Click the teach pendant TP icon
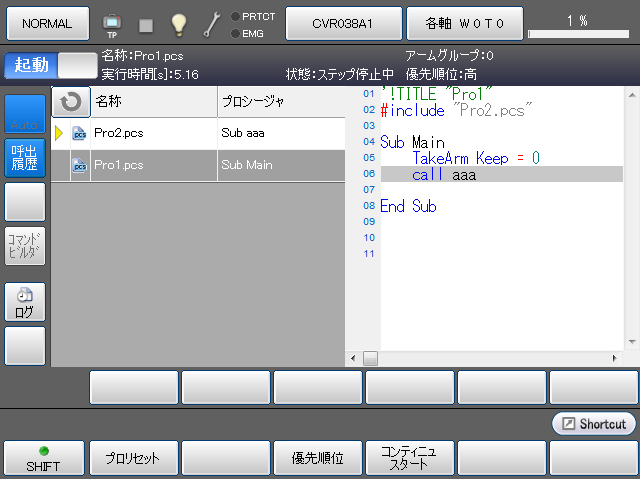 112,23
